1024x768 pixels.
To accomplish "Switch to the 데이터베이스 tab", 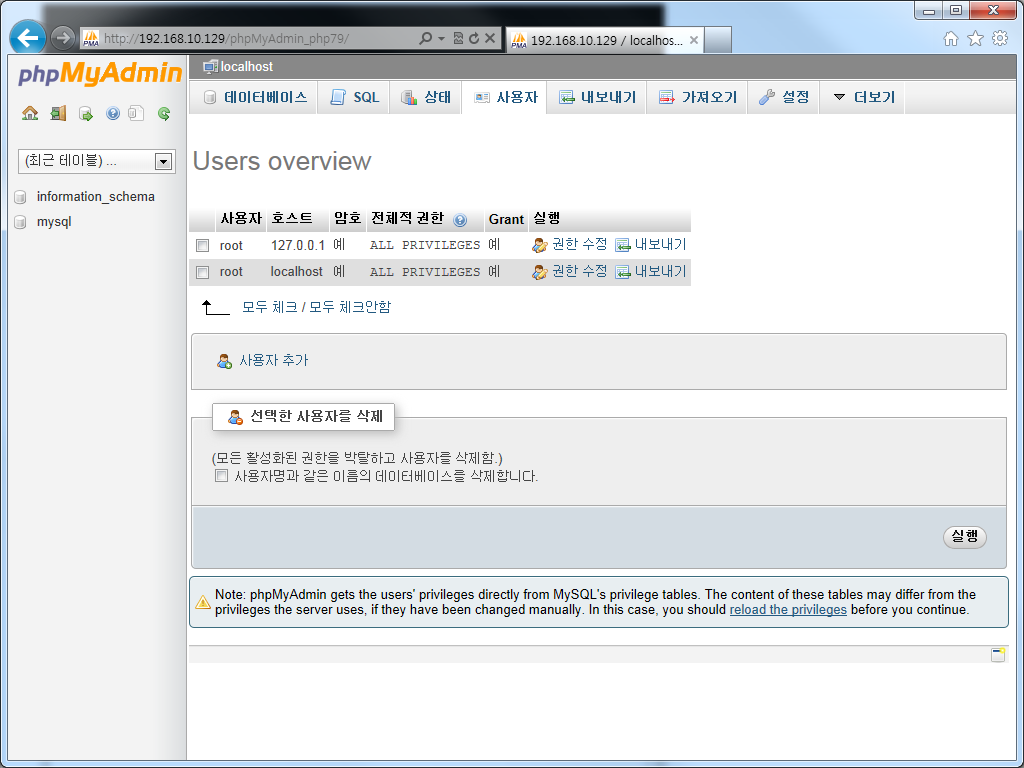I will (x=253, y=97).
